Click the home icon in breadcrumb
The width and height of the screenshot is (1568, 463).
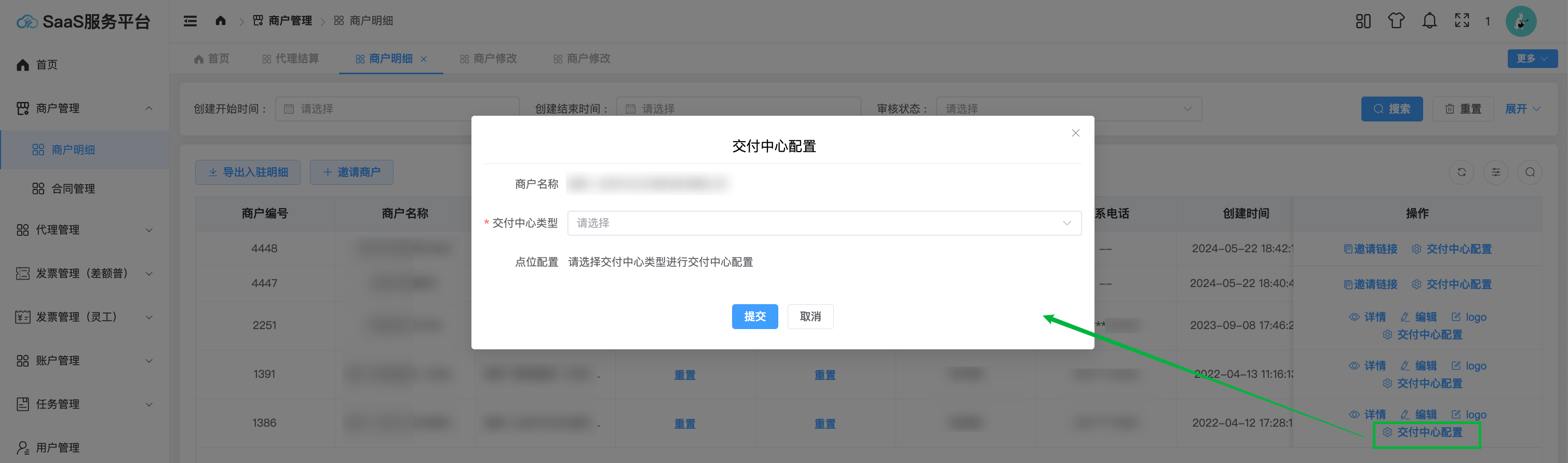(220, 21)
